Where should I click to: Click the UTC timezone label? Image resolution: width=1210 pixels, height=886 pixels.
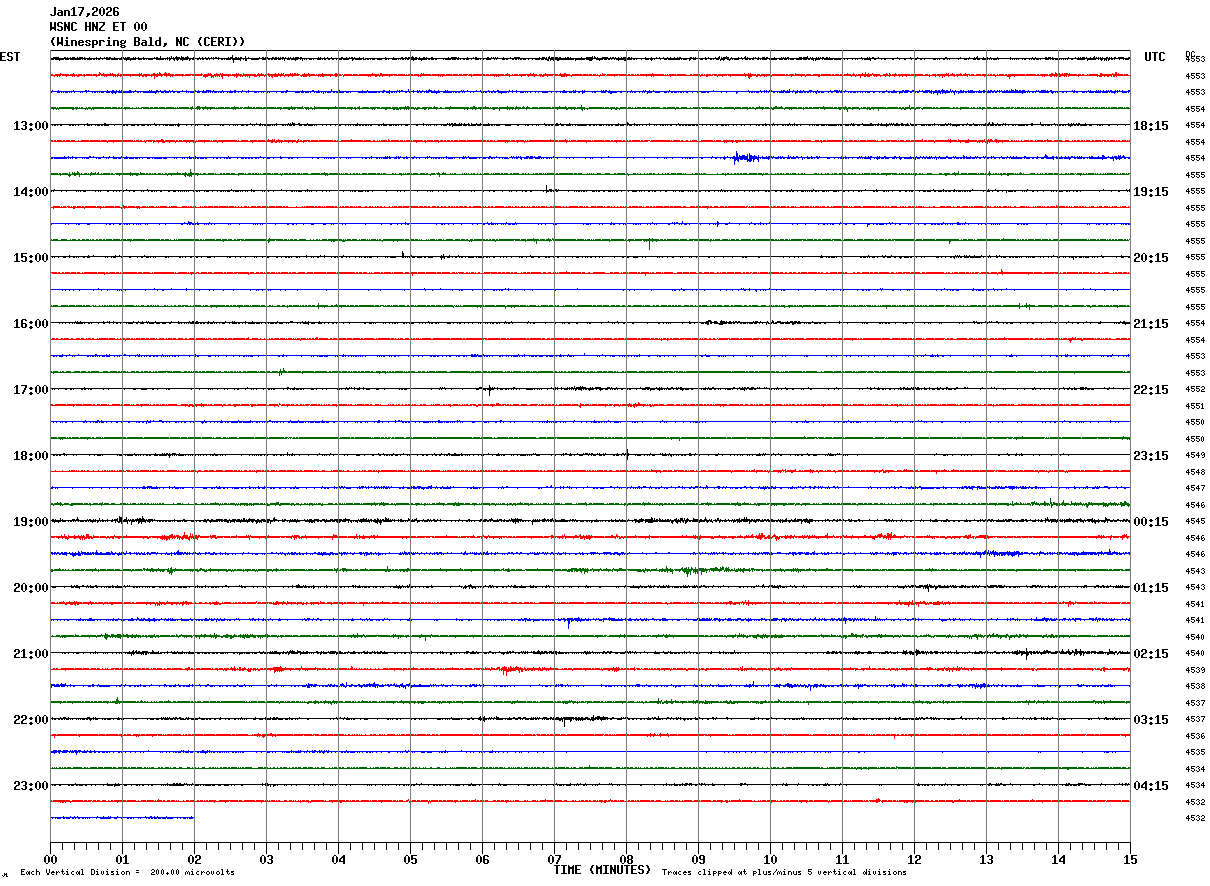pos(1155,57)
